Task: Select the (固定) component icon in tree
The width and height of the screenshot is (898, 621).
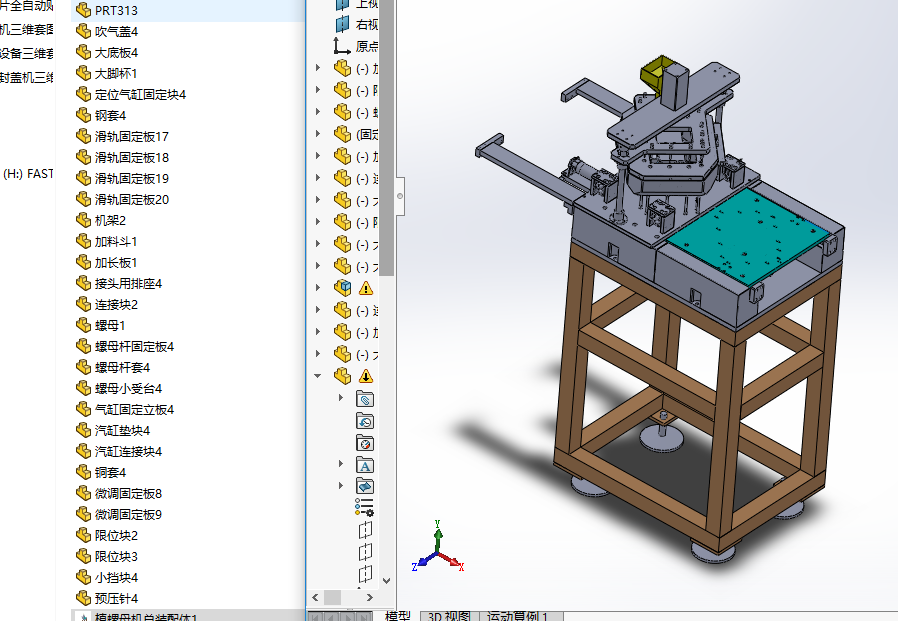Action: pos(342,134)
